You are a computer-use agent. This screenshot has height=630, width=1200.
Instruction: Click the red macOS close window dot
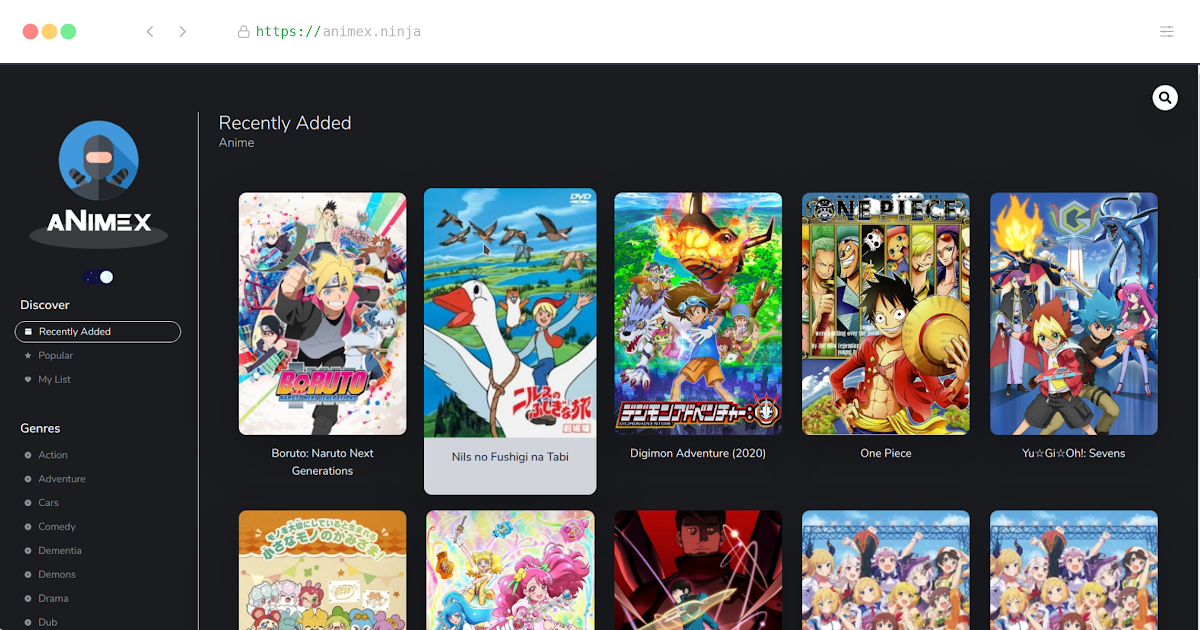pyautogui.click(x=30, y=32)
